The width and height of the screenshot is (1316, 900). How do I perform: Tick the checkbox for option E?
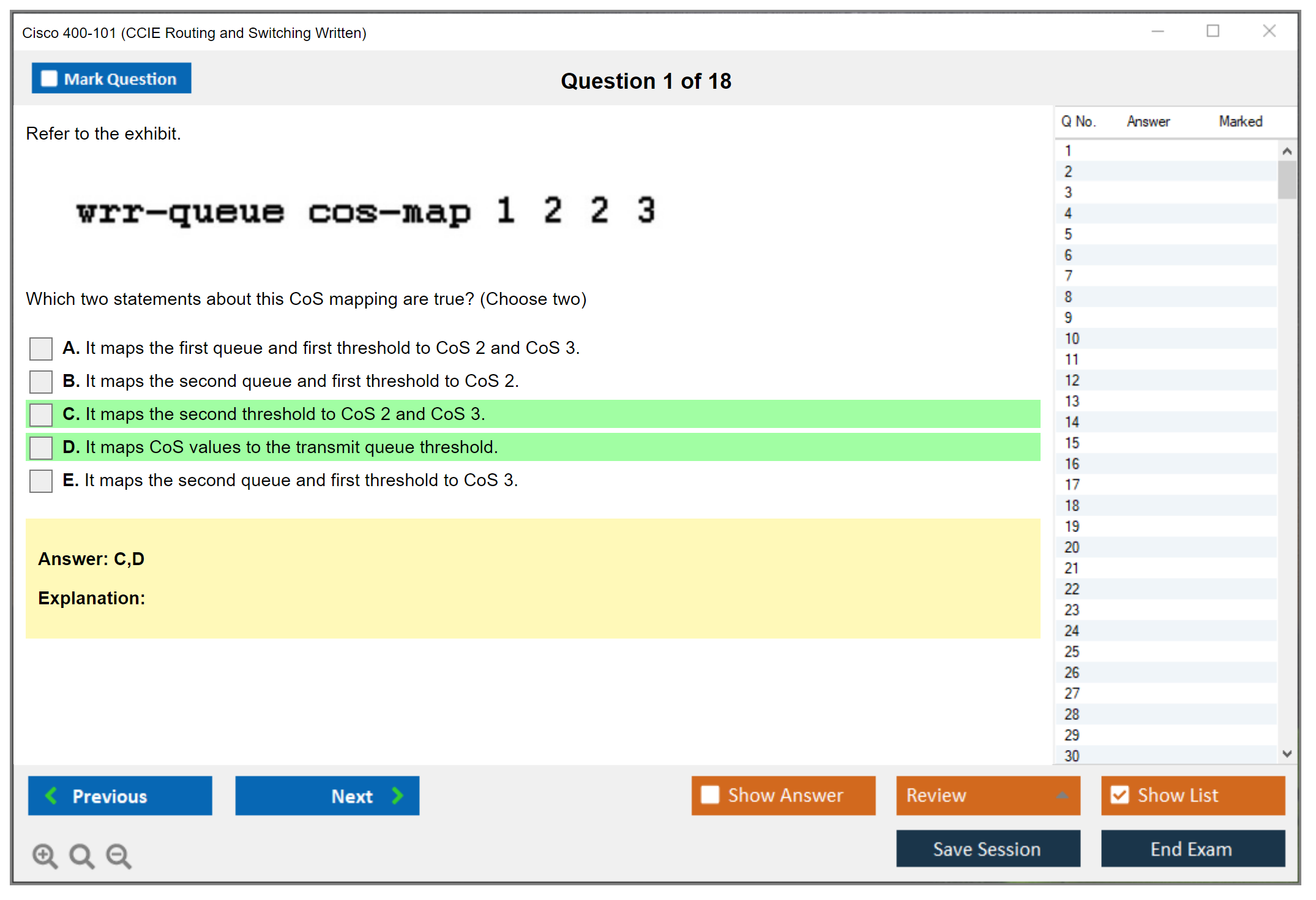coord(41,481)
